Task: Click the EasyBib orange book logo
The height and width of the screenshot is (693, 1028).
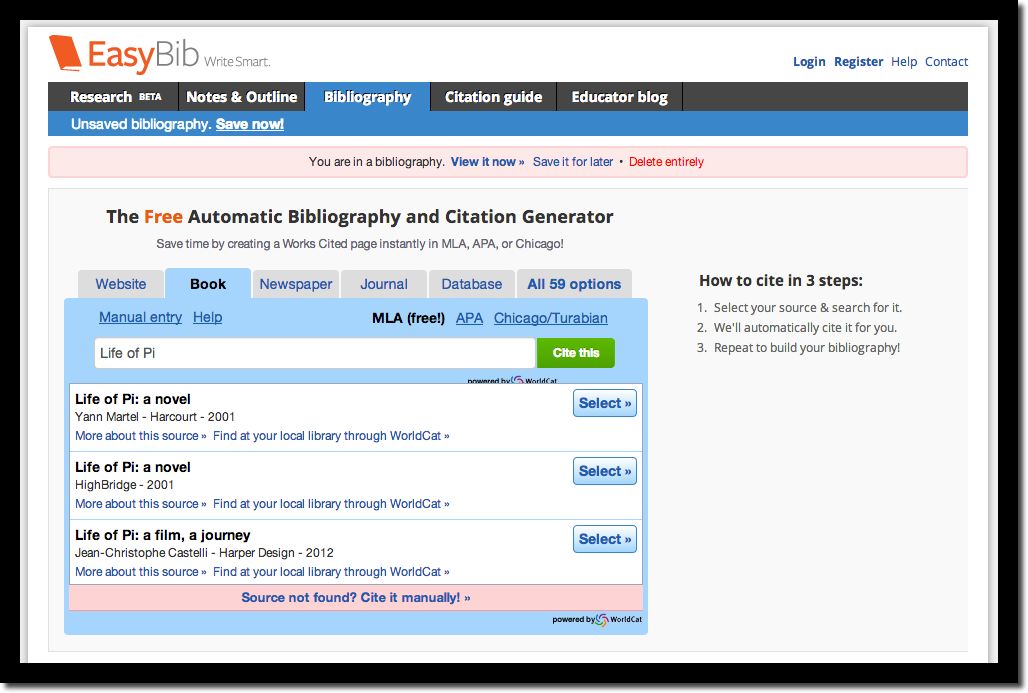Action: (65, 53)
